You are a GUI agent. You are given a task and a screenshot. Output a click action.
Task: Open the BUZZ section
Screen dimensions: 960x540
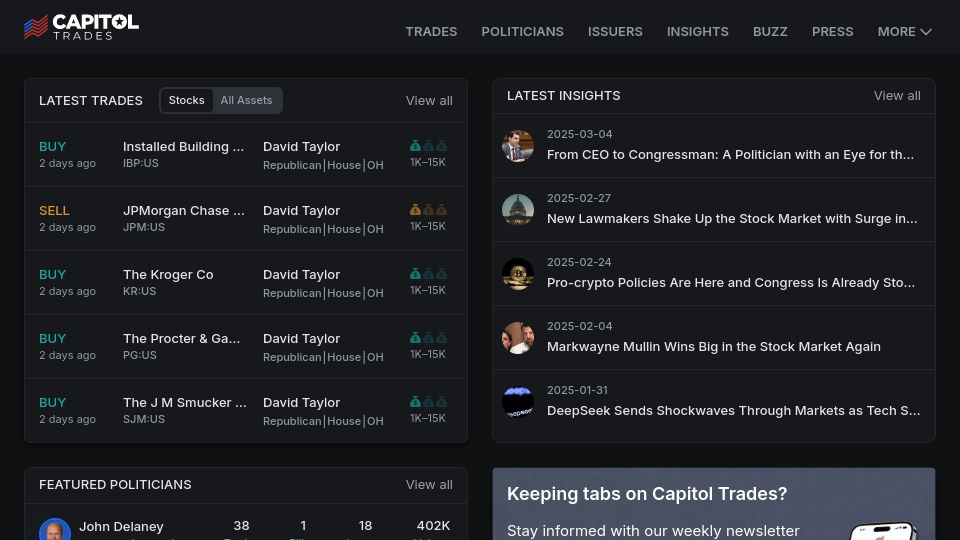(770, 32)
